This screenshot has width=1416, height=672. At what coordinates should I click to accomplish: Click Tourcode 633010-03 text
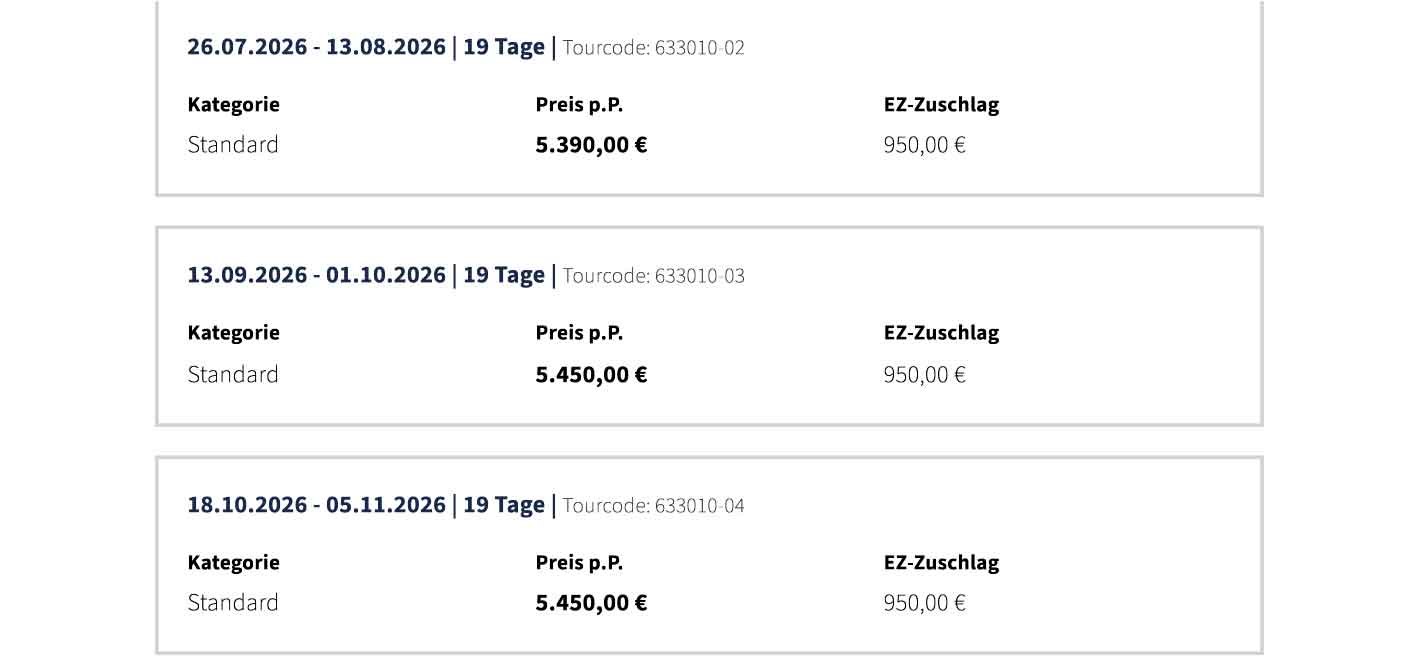[654, 276]
